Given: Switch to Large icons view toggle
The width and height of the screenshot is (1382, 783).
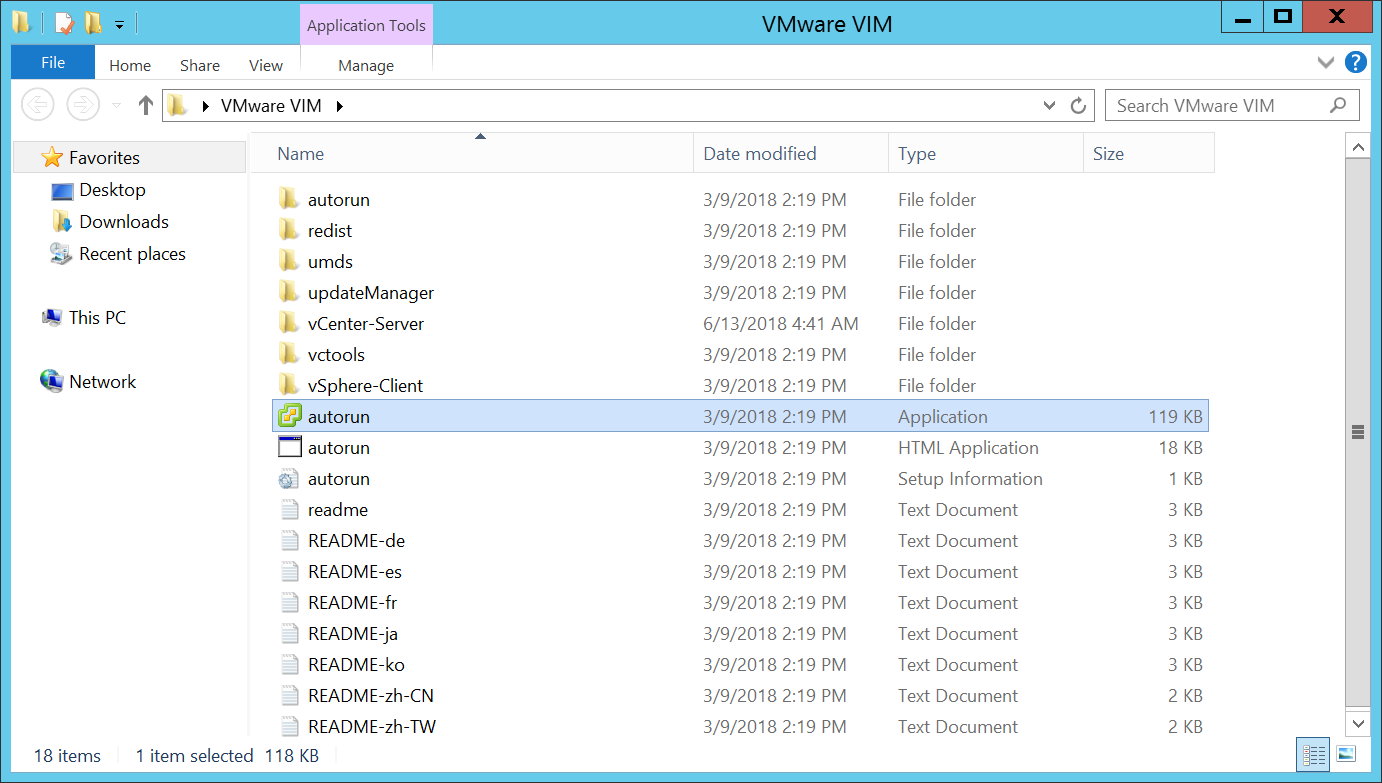Looking at the screenshot, I should coord(1346,755).
